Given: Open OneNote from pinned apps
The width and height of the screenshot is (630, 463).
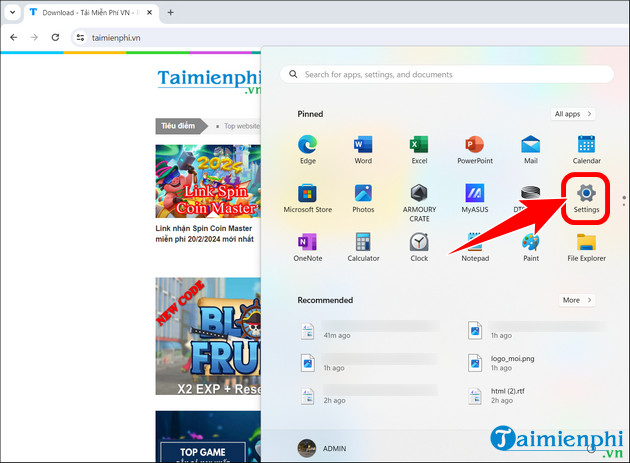Looking at the screenshot, I should 308,247.
